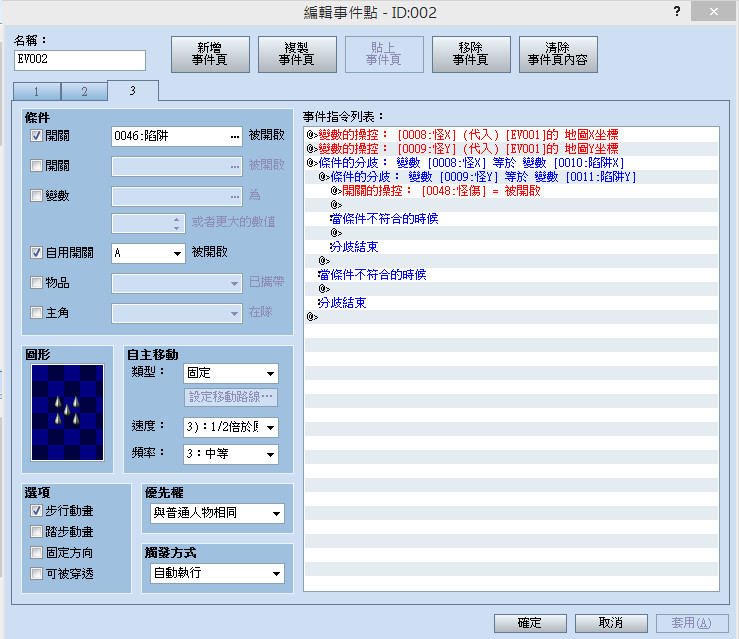Select the 怪Y variable control command line

tap(511, 149)
